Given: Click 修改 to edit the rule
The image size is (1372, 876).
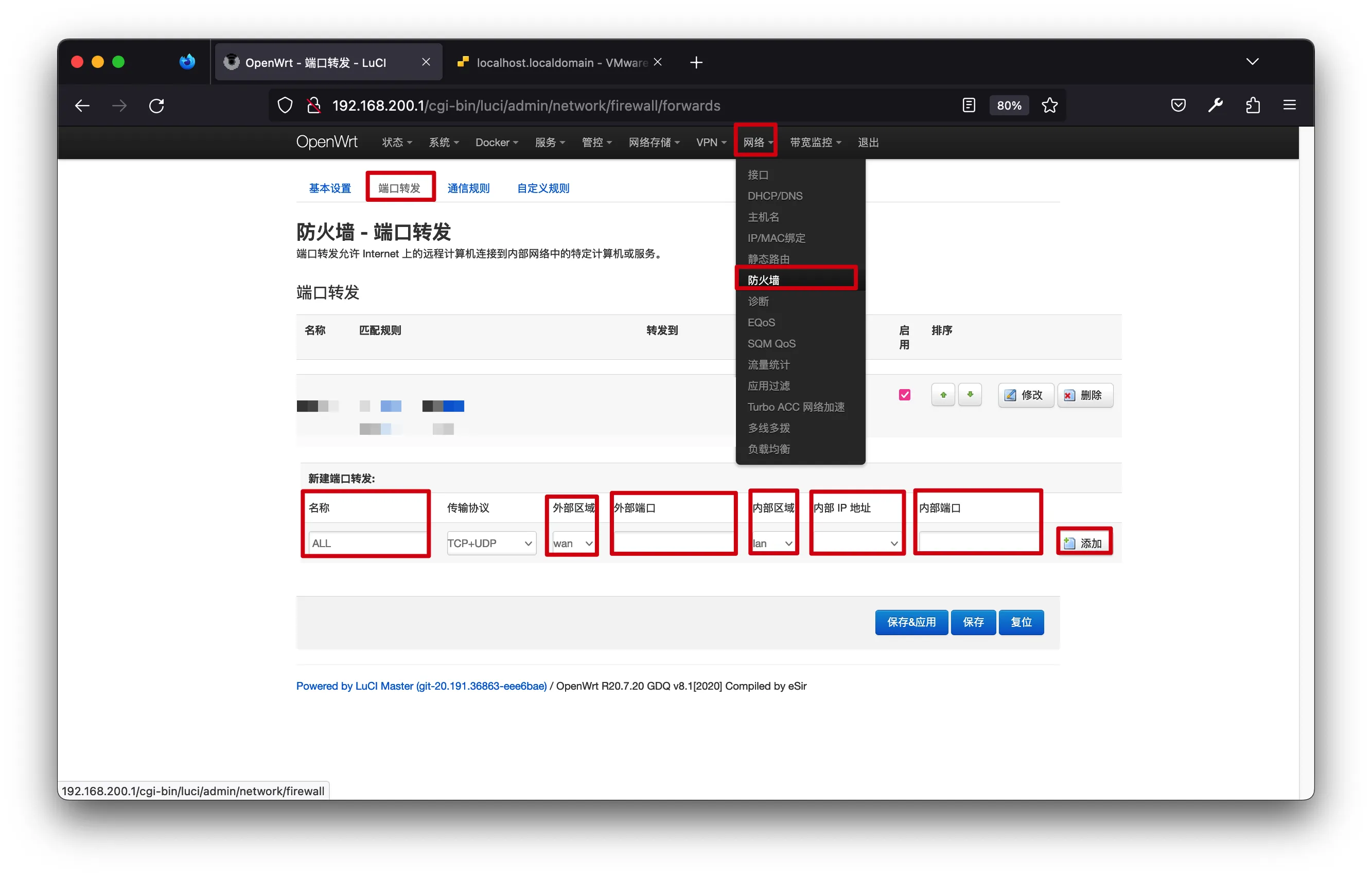Looking at the screenshot, I should pyautogui.click(x=1025, y=396).
